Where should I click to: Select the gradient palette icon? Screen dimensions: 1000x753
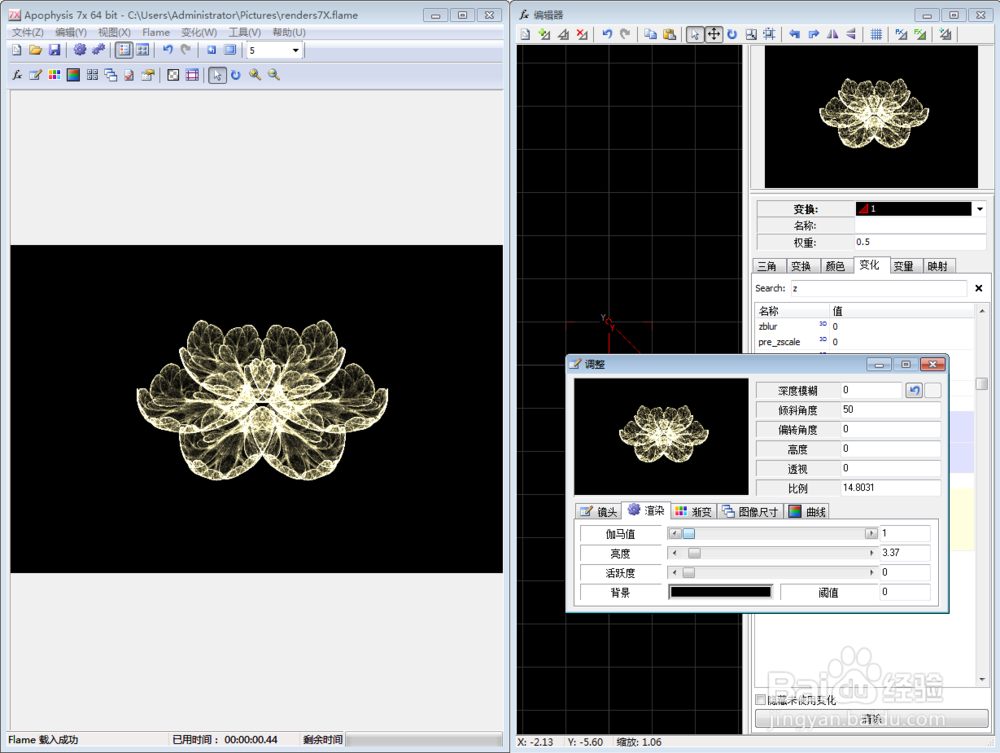click(x=53, y=75)
